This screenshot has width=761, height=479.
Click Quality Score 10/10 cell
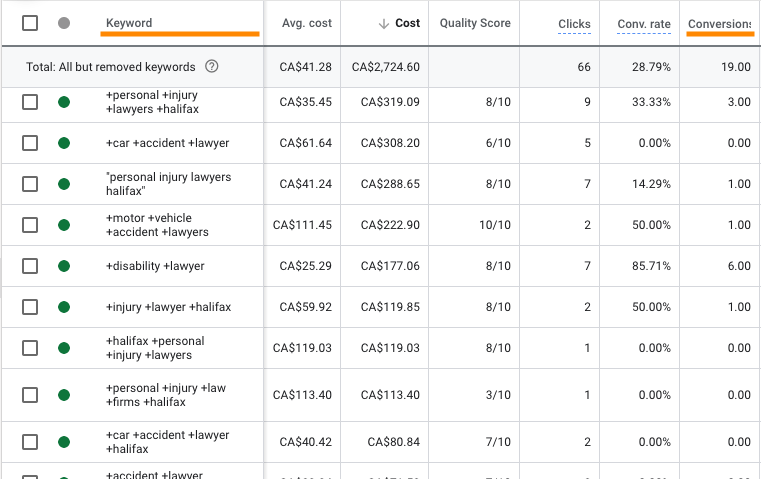click(495, 225)
